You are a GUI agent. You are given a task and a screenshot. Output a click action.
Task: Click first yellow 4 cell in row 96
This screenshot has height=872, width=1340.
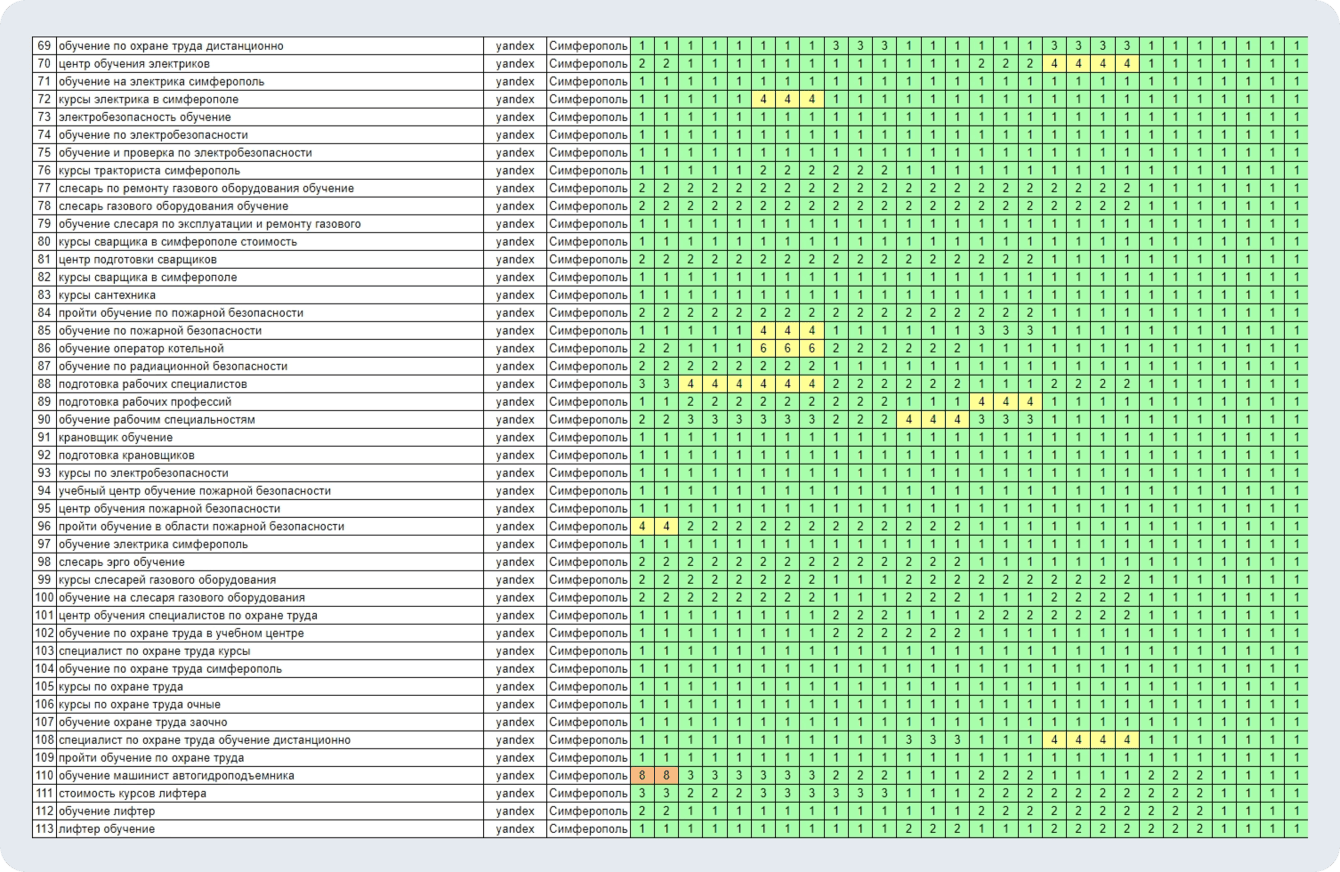pyautogui.click(x=642, y=527)
